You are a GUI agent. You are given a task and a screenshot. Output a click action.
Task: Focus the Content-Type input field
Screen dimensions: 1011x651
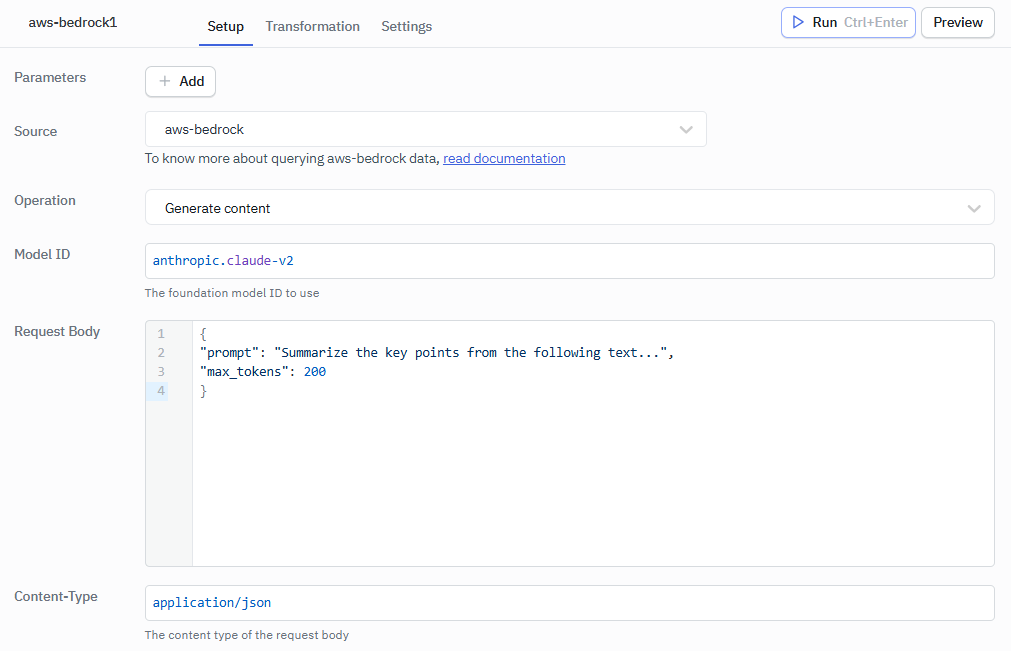569,603
